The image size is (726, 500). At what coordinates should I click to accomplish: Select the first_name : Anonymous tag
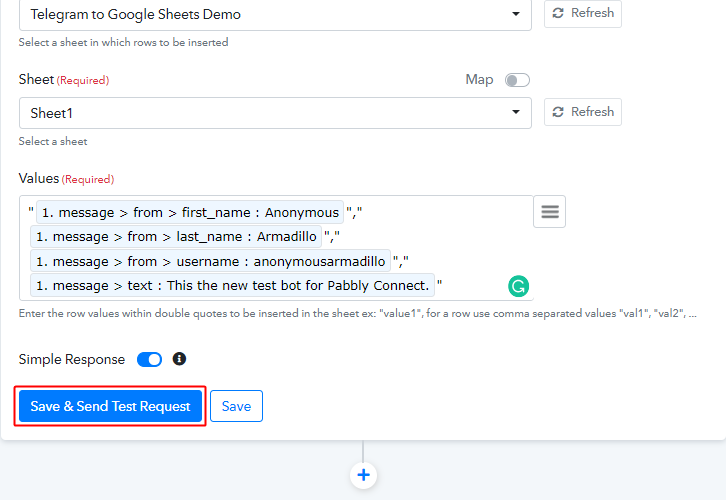click(190, 212)
